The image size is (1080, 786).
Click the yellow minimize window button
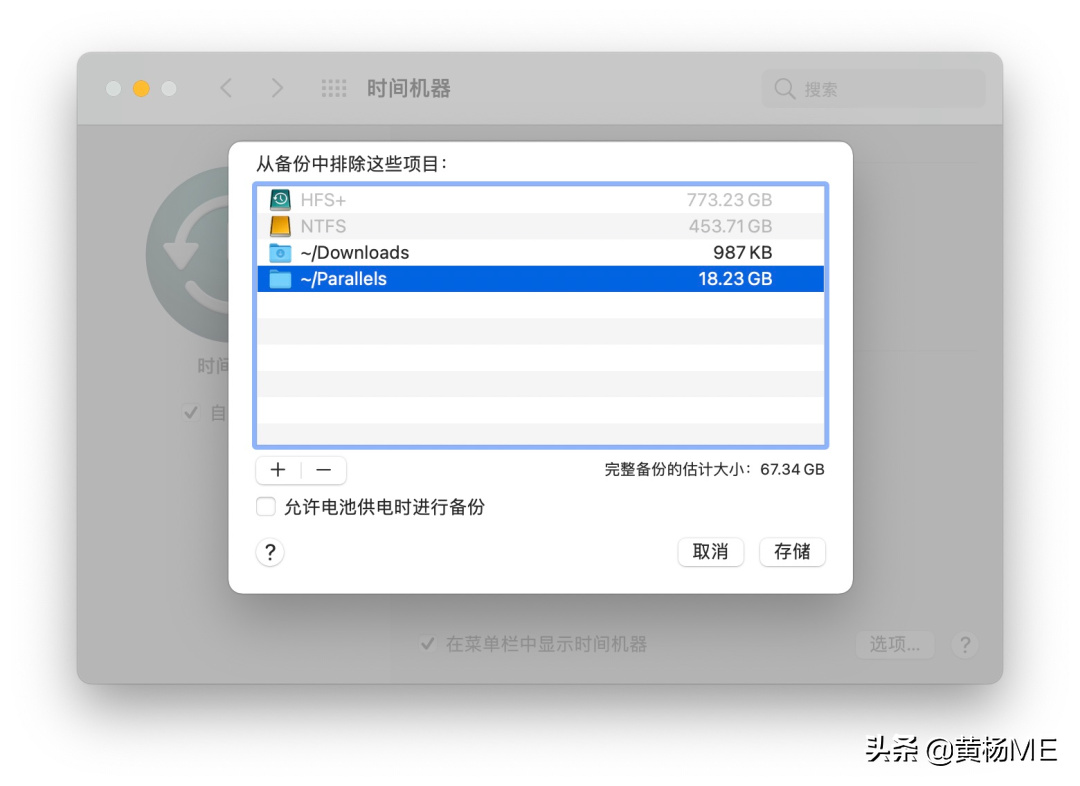(x=141, y=88)
